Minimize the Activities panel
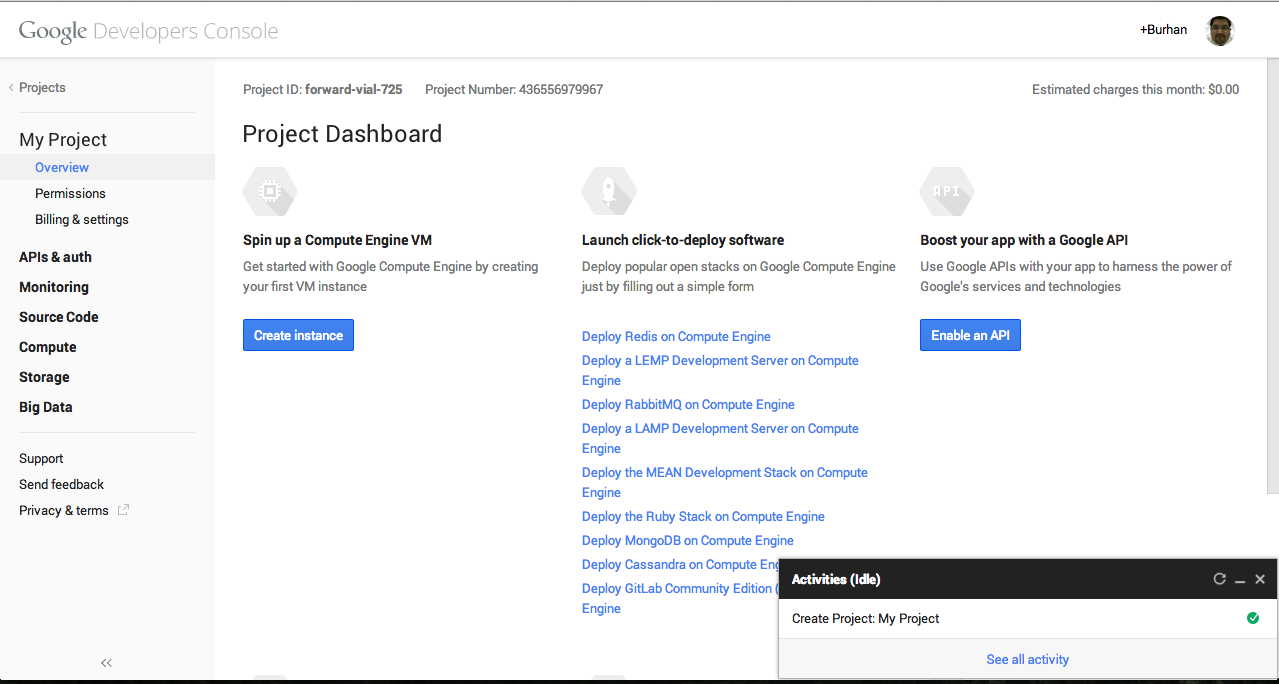The image size is (1279, 684). (1240, 580)
